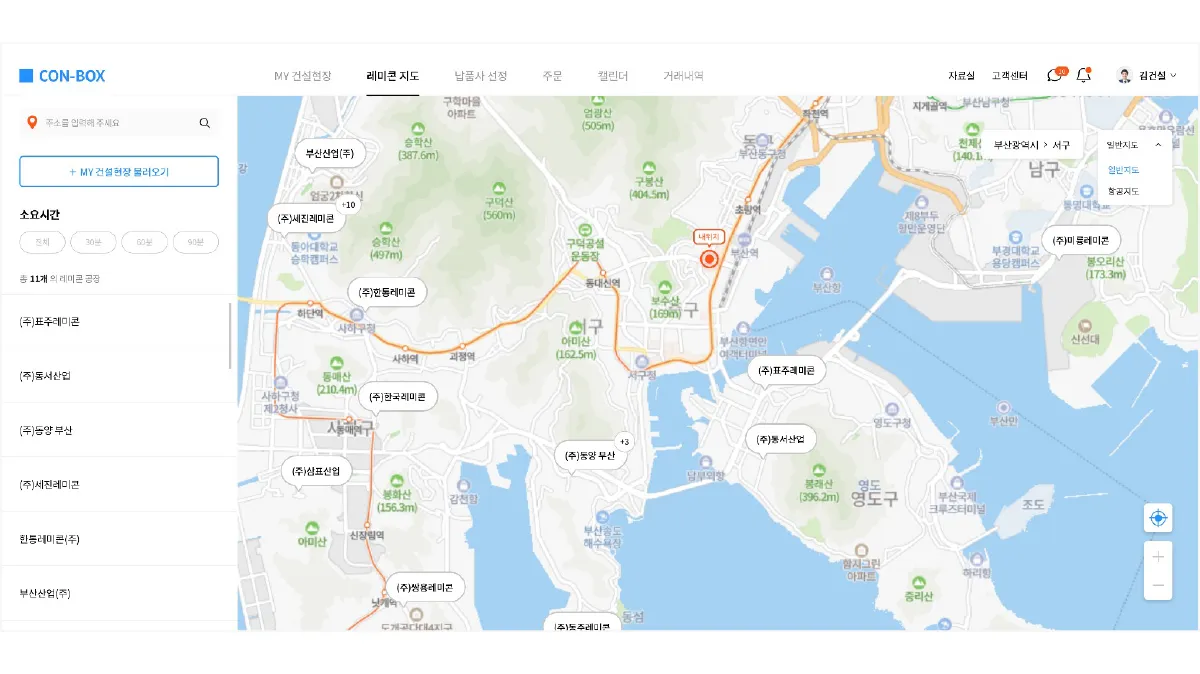This screenshot has height=674, width=1200.
Task: Click the 김건설 profile avatar picture
Action: click(1124, 76)
